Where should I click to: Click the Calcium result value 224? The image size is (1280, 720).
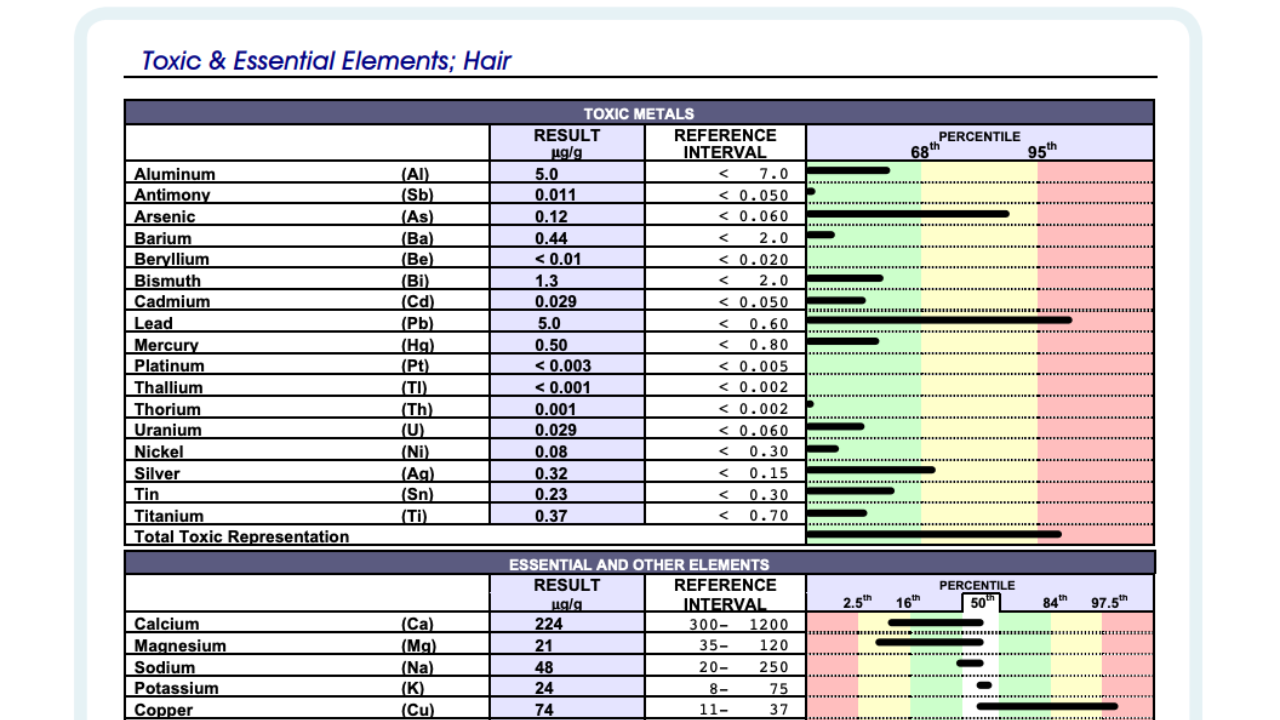(549, 624)
